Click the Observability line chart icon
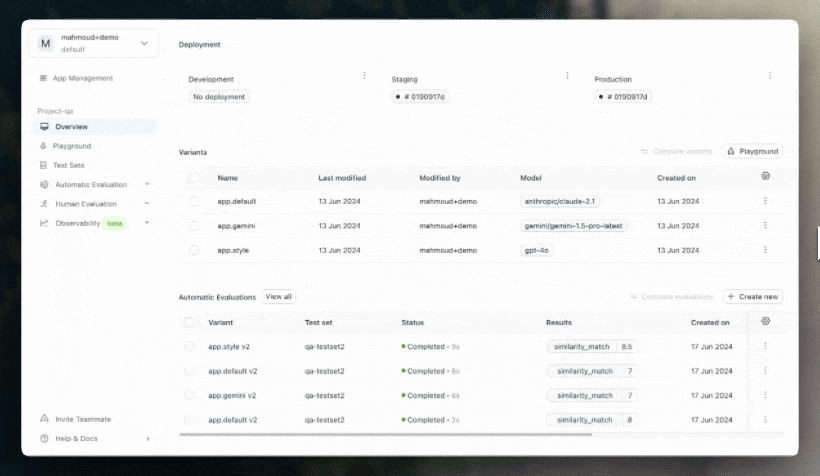This screenshot has width=820, height=476. (44, 223)
